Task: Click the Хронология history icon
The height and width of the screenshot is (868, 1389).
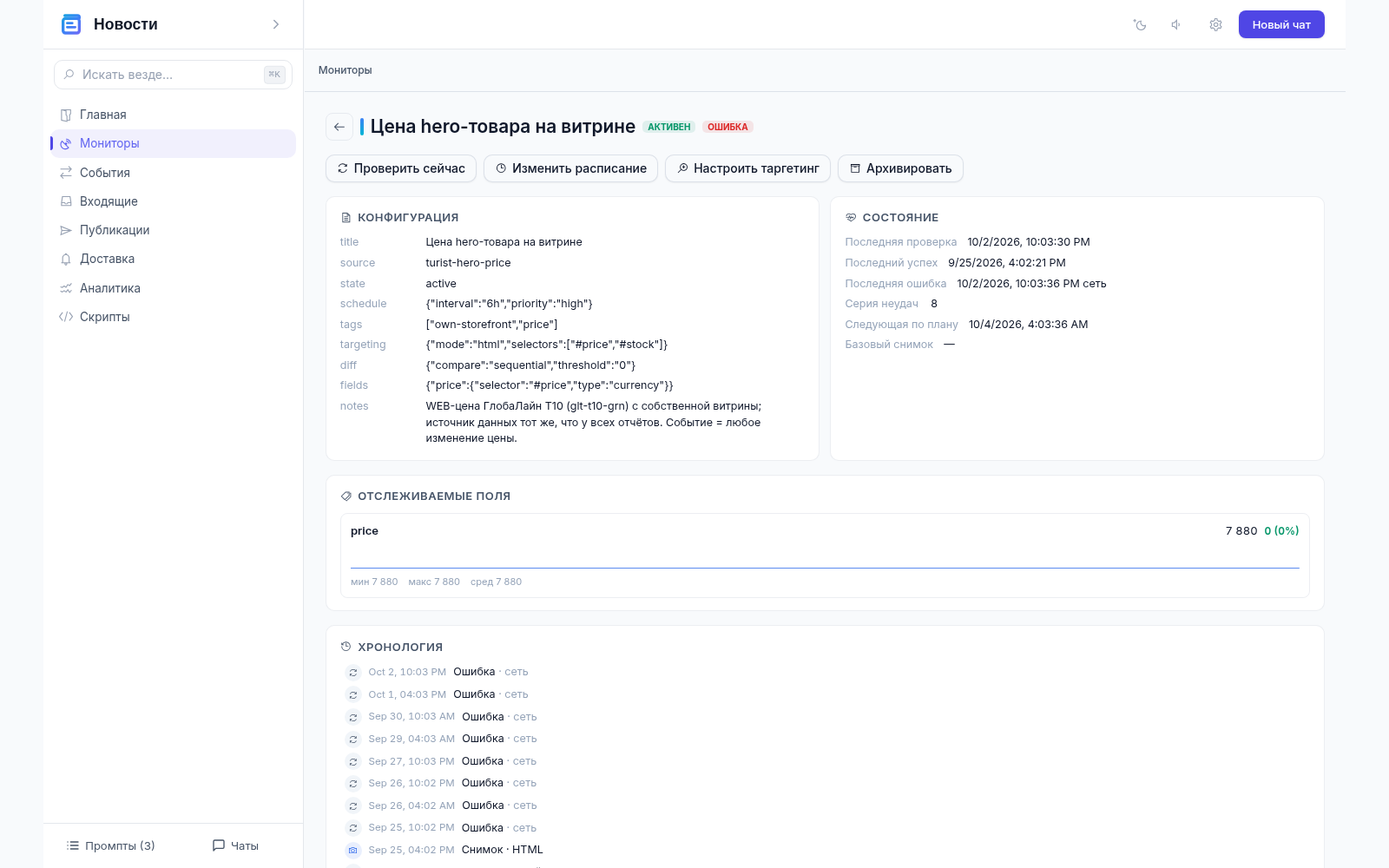Action: (x=346, y=647)
